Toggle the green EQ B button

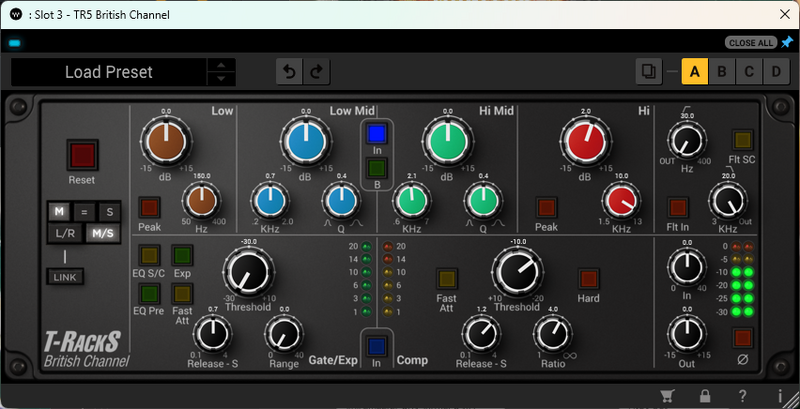377,168
